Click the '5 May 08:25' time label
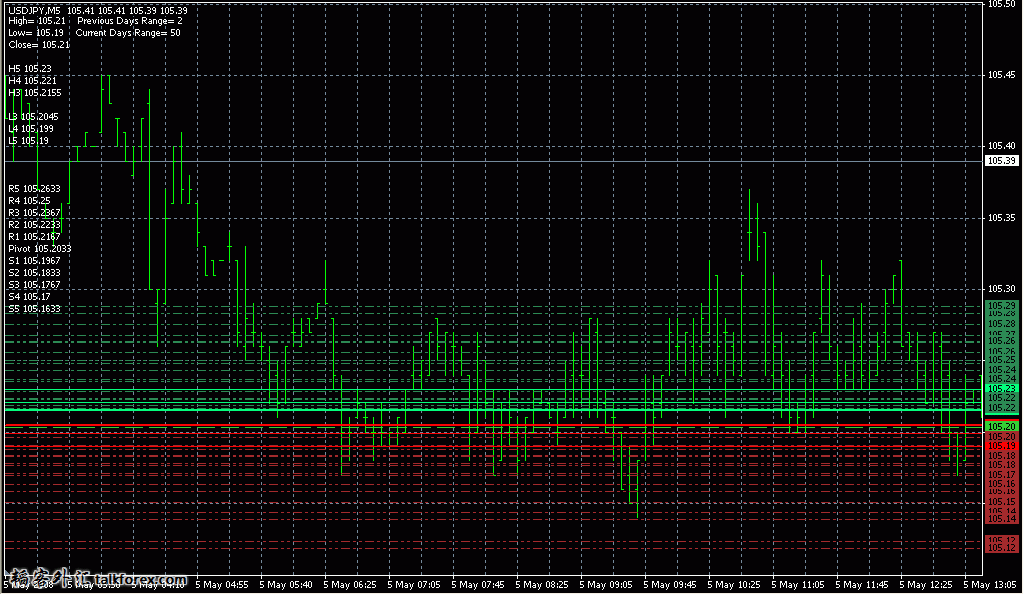 click(x=542, y=585)
